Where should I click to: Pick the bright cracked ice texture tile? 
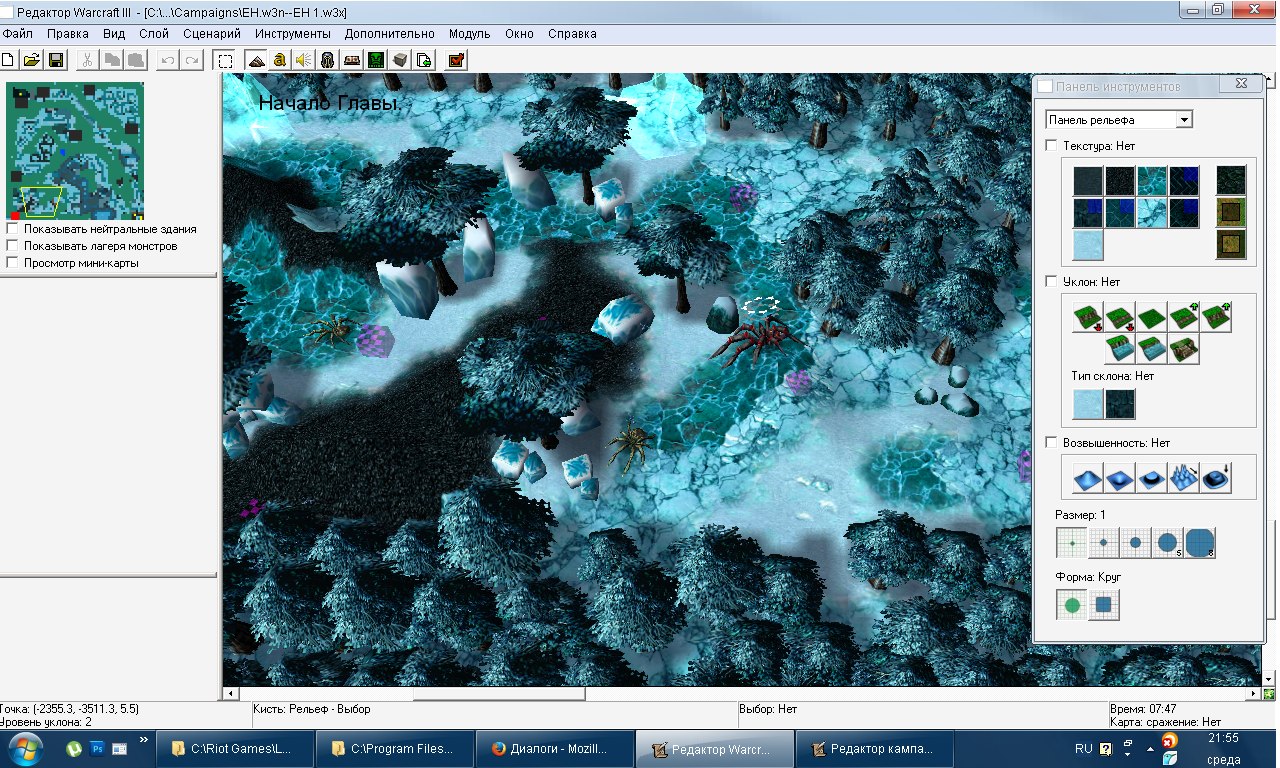pos(1152,213)
